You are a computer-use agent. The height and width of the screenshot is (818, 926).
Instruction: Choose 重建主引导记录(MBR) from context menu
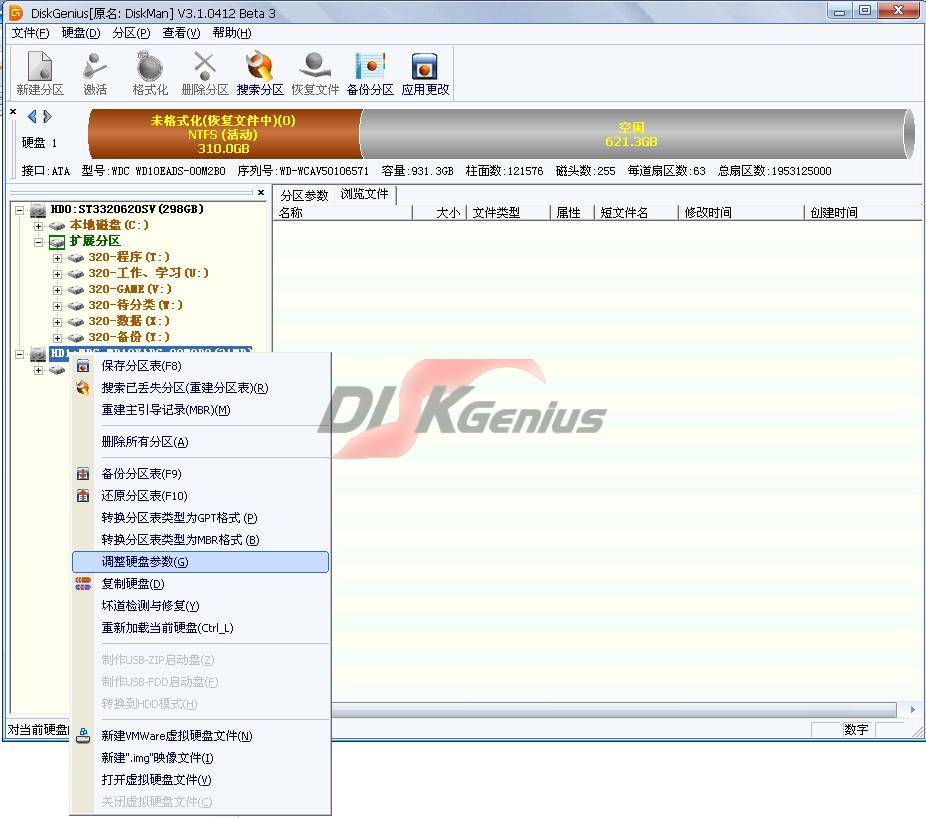[x=200, y=410]
